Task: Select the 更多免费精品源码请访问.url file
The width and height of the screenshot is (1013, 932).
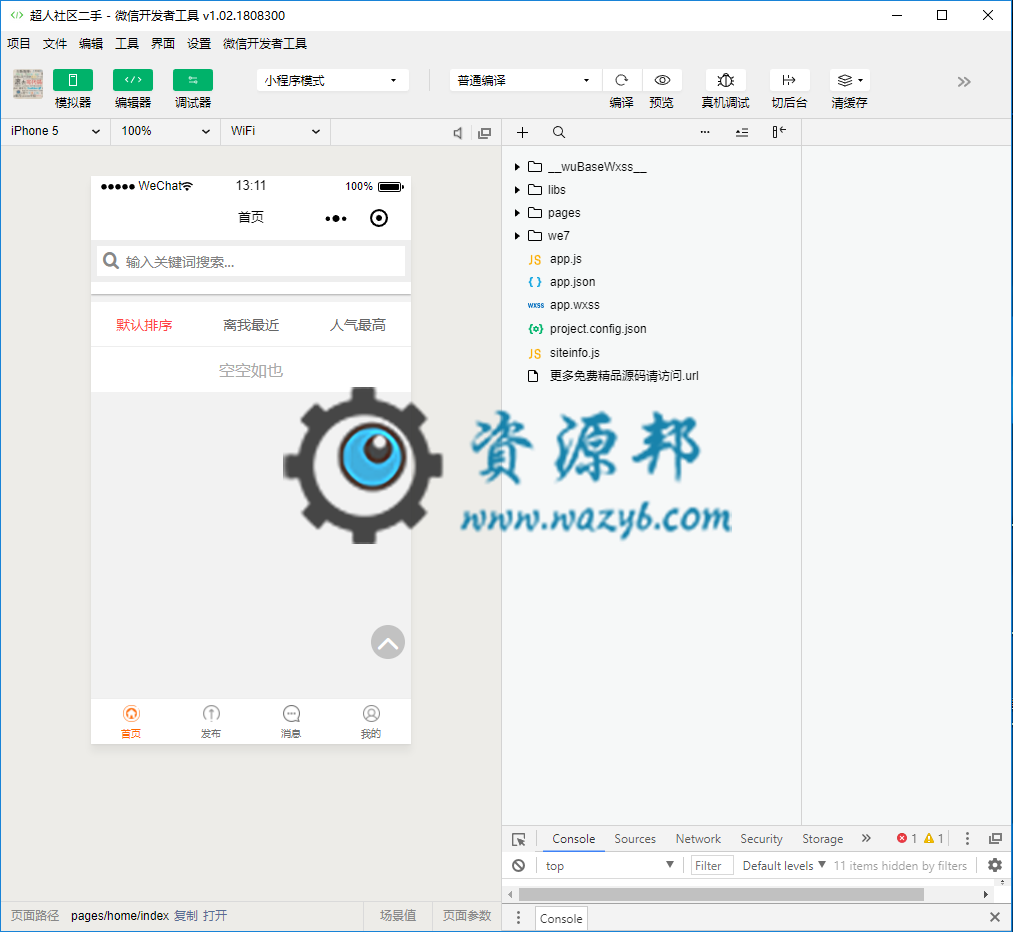Action: point(624,376)
